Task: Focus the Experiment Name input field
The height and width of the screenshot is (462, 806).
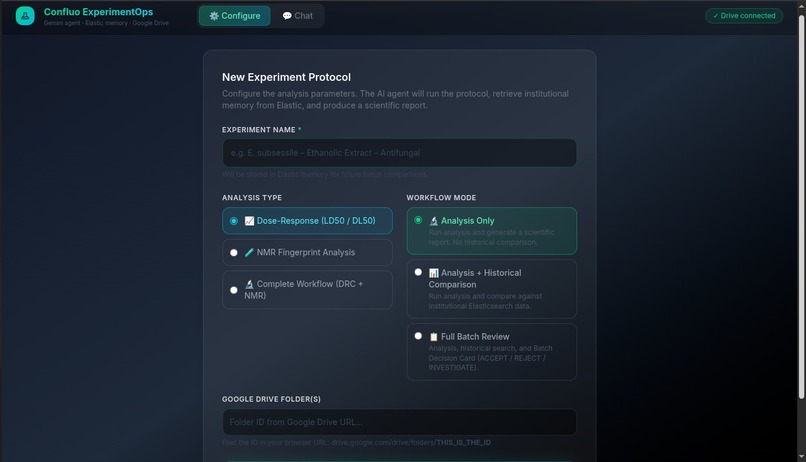Action: tap(399, 153)
